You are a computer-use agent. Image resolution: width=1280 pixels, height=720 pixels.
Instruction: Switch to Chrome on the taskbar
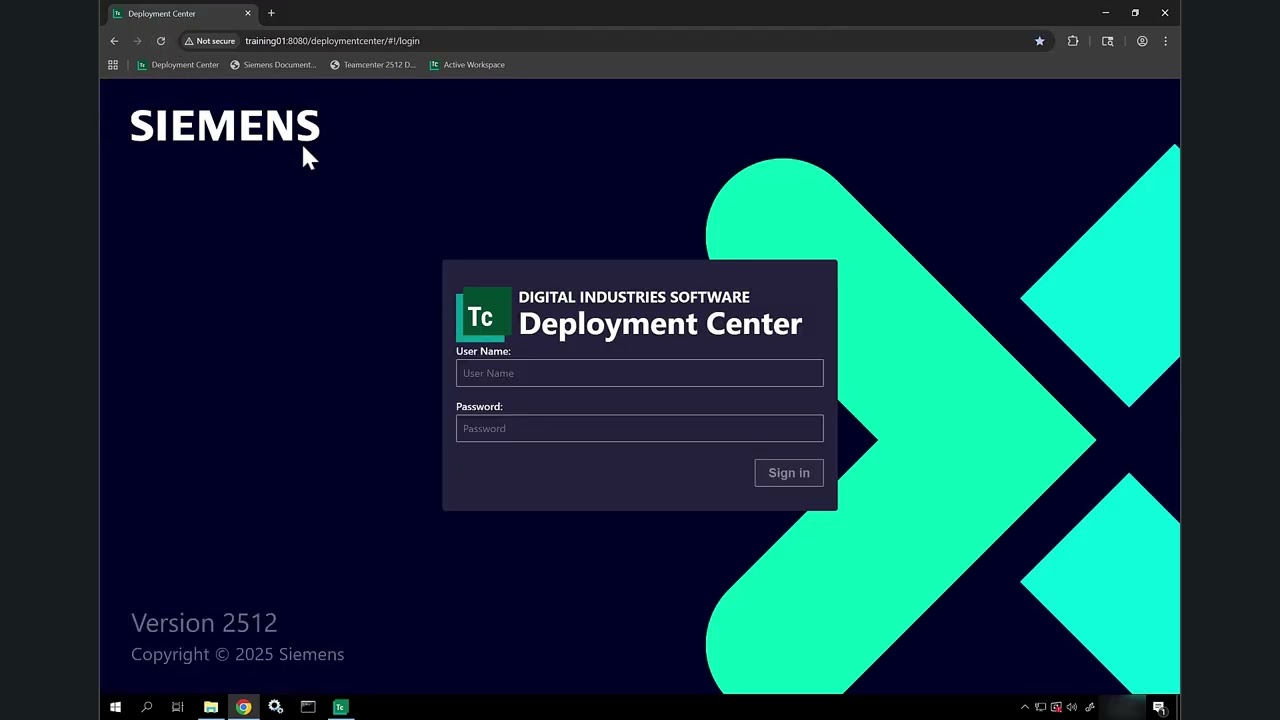tap(243, 707)
